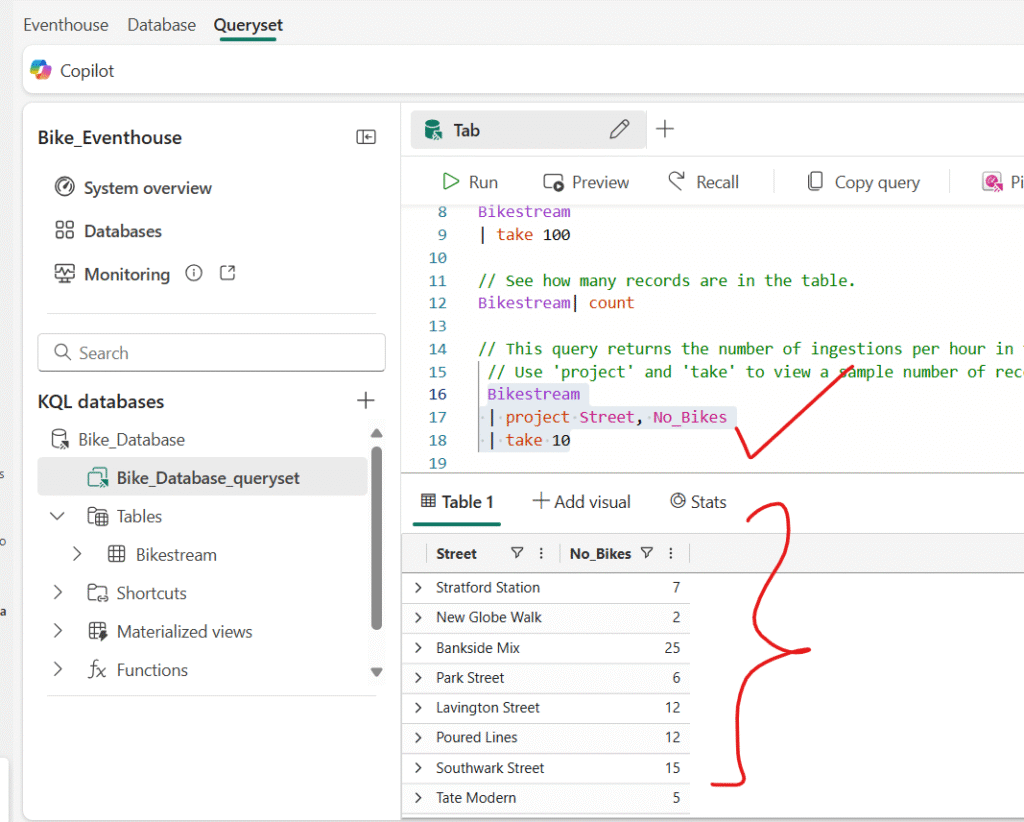Viewport: 1024px width, 822px height.
Task: Open the Stats tab
Action: coord(698,501)
